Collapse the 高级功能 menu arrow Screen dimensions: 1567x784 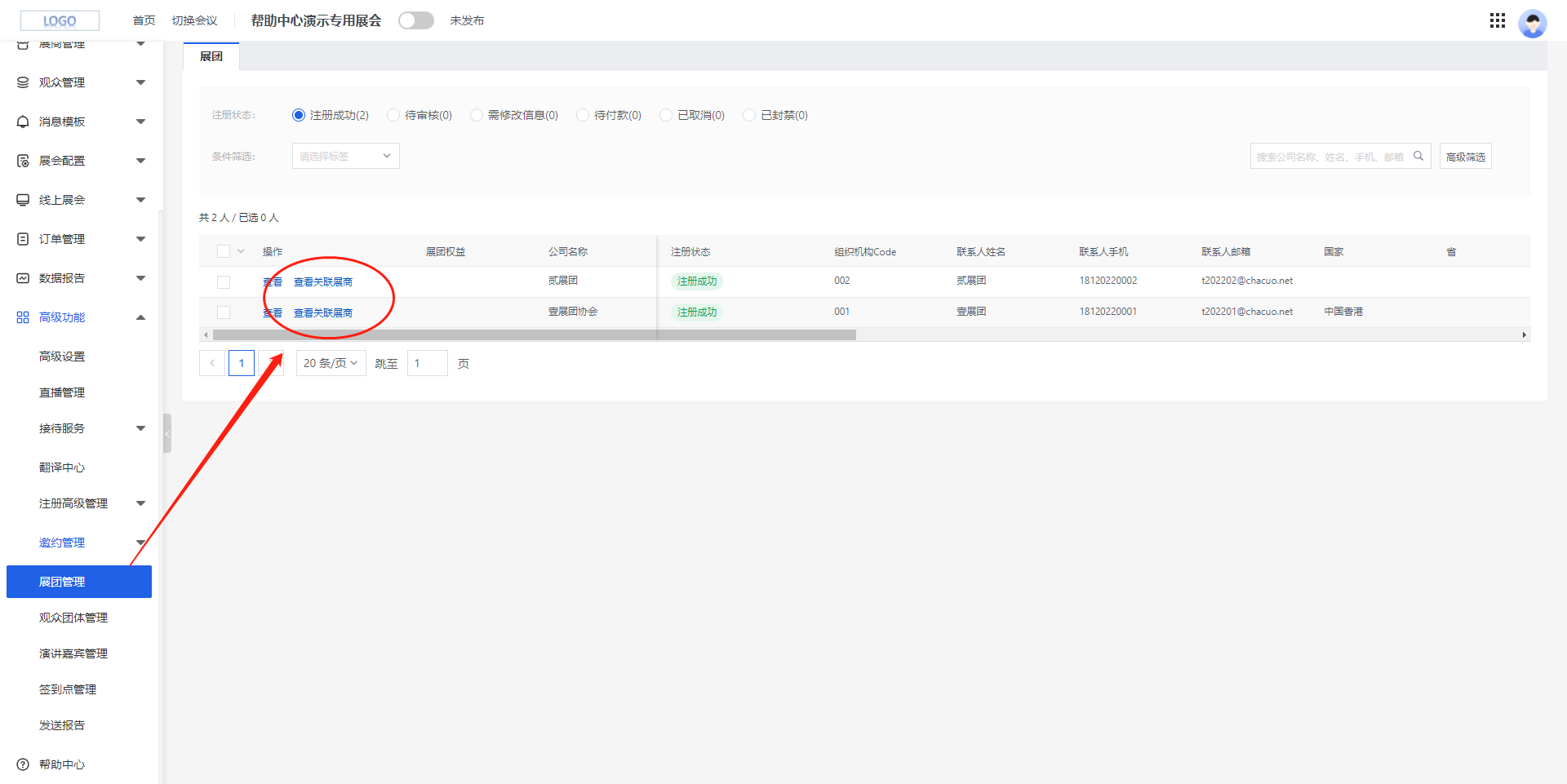(x=140, y=317)
